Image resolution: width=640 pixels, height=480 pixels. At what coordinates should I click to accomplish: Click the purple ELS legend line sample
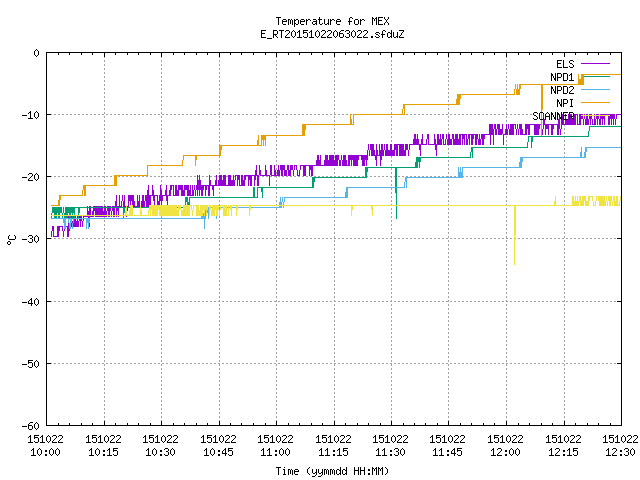coord(595,64)
